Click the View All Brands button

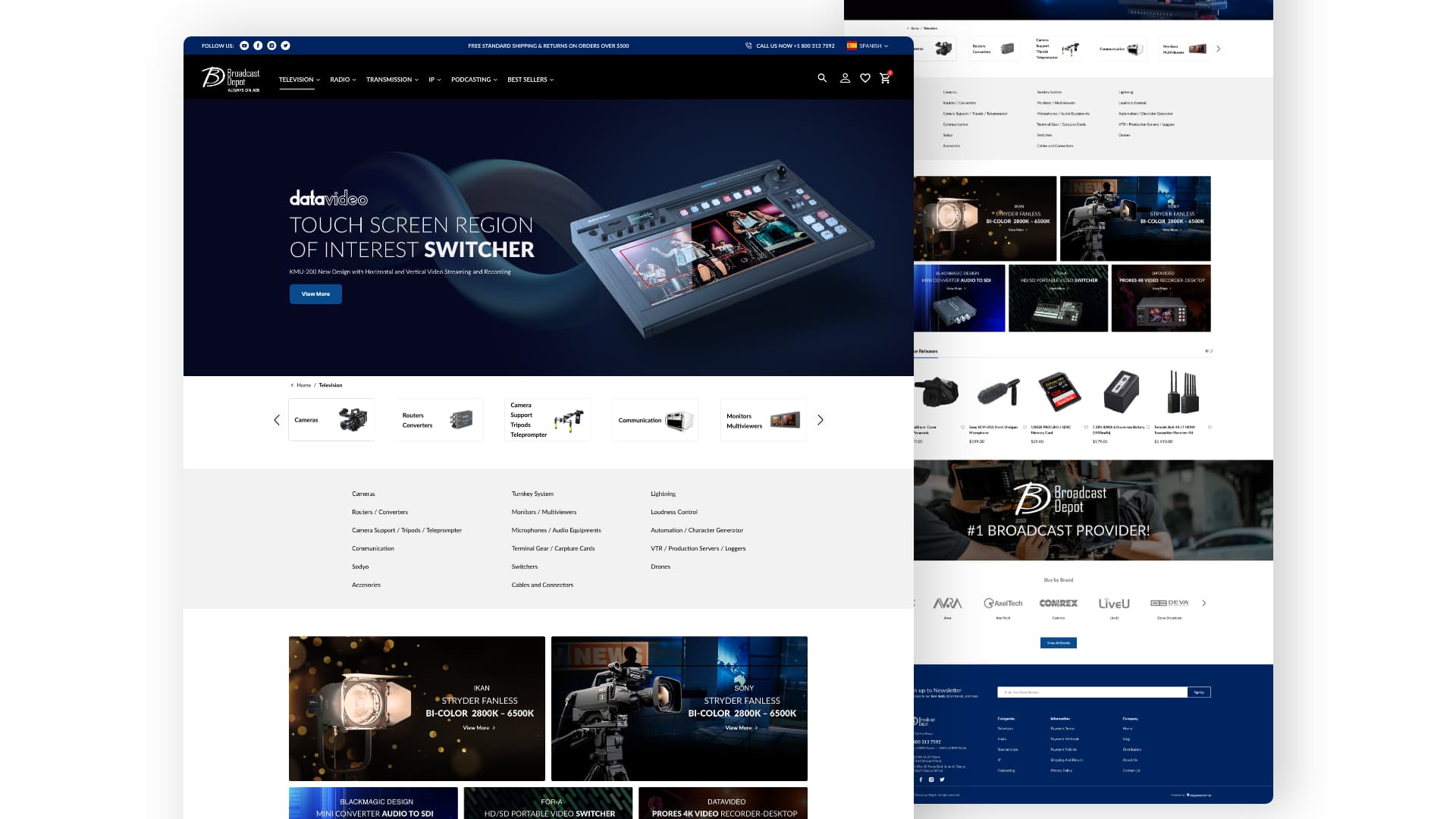(1059, 643)
